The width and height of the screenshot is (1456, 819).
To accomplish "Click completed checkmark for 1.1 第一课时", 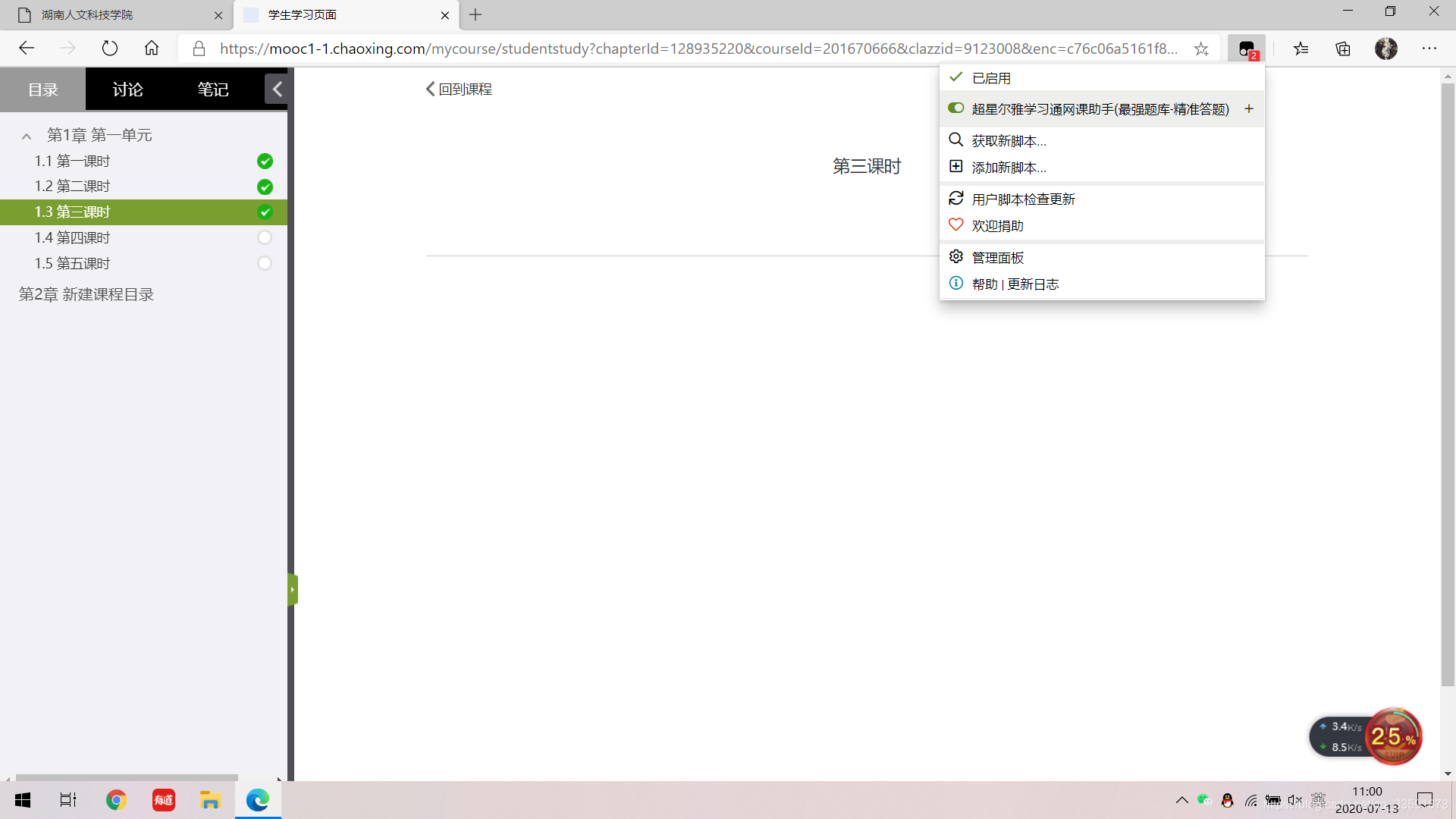I will [x=265, y=161].
